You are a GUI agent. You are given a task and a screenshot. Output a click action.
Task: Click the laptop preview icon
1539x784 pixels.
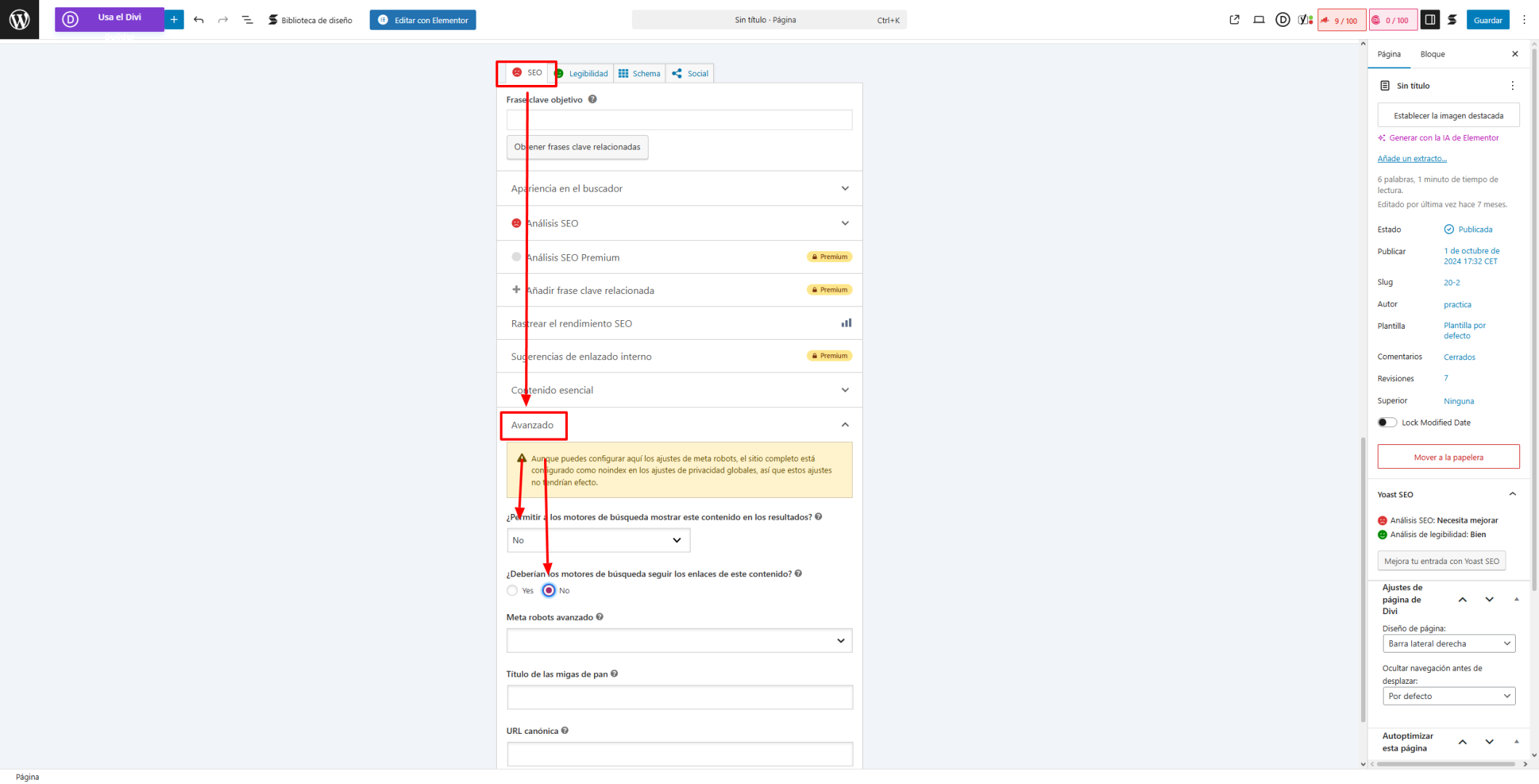pyautogui.click(x=1259, y=20)
